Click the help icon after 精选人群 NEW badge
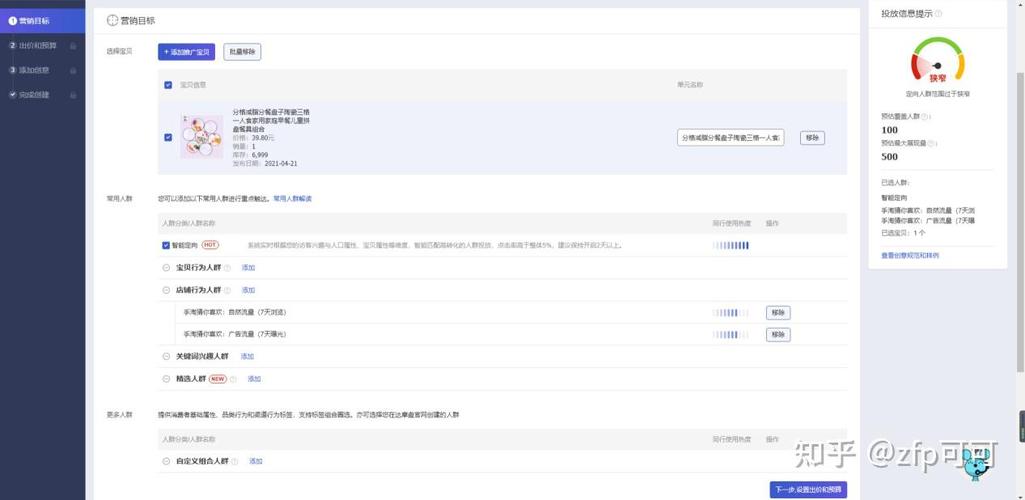This screenshot has height=500, width=1025. click(x=233, y=379)
